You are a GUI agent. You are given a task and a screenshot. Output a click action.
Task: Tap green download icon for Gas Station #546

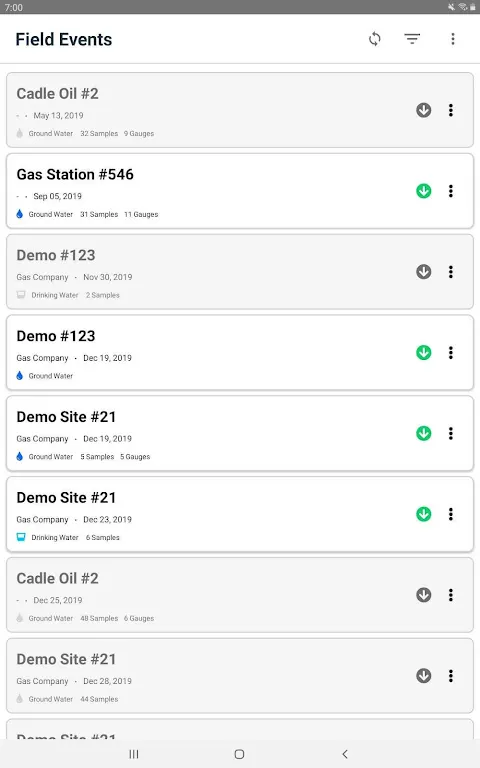click(x=424, y=191)
